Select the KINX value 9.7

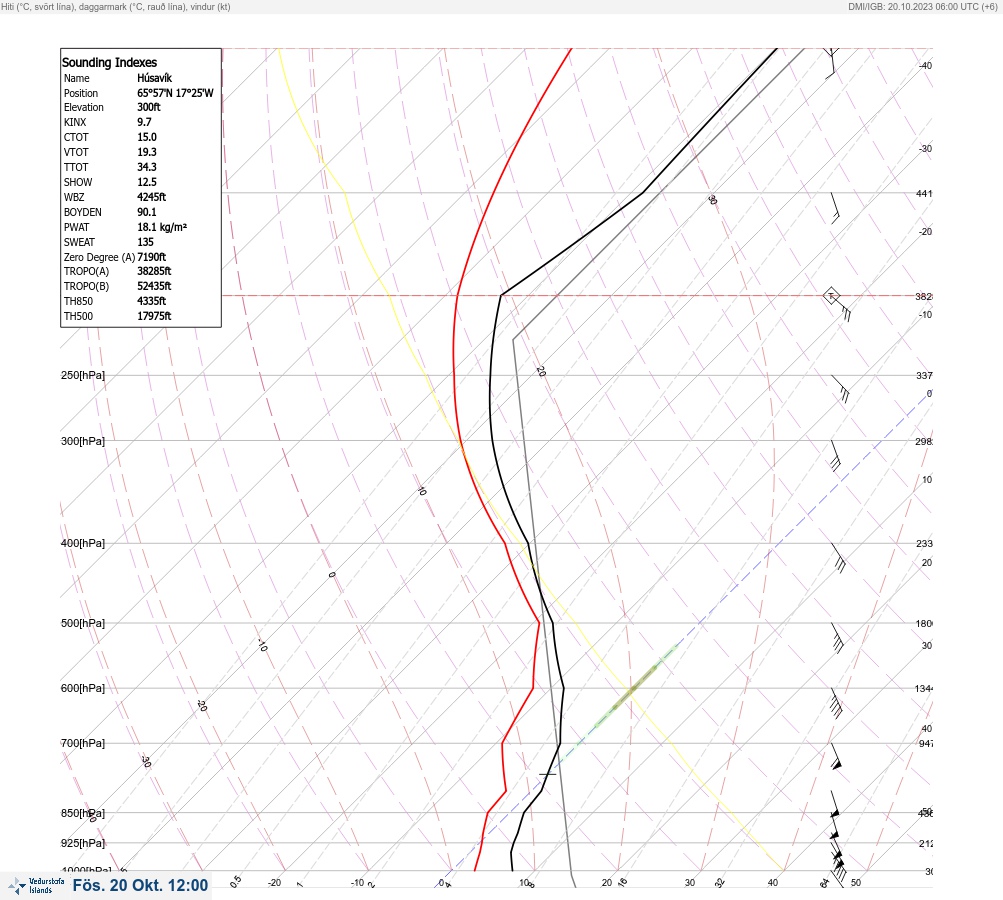pyautogui.click(x=144, y=122)
